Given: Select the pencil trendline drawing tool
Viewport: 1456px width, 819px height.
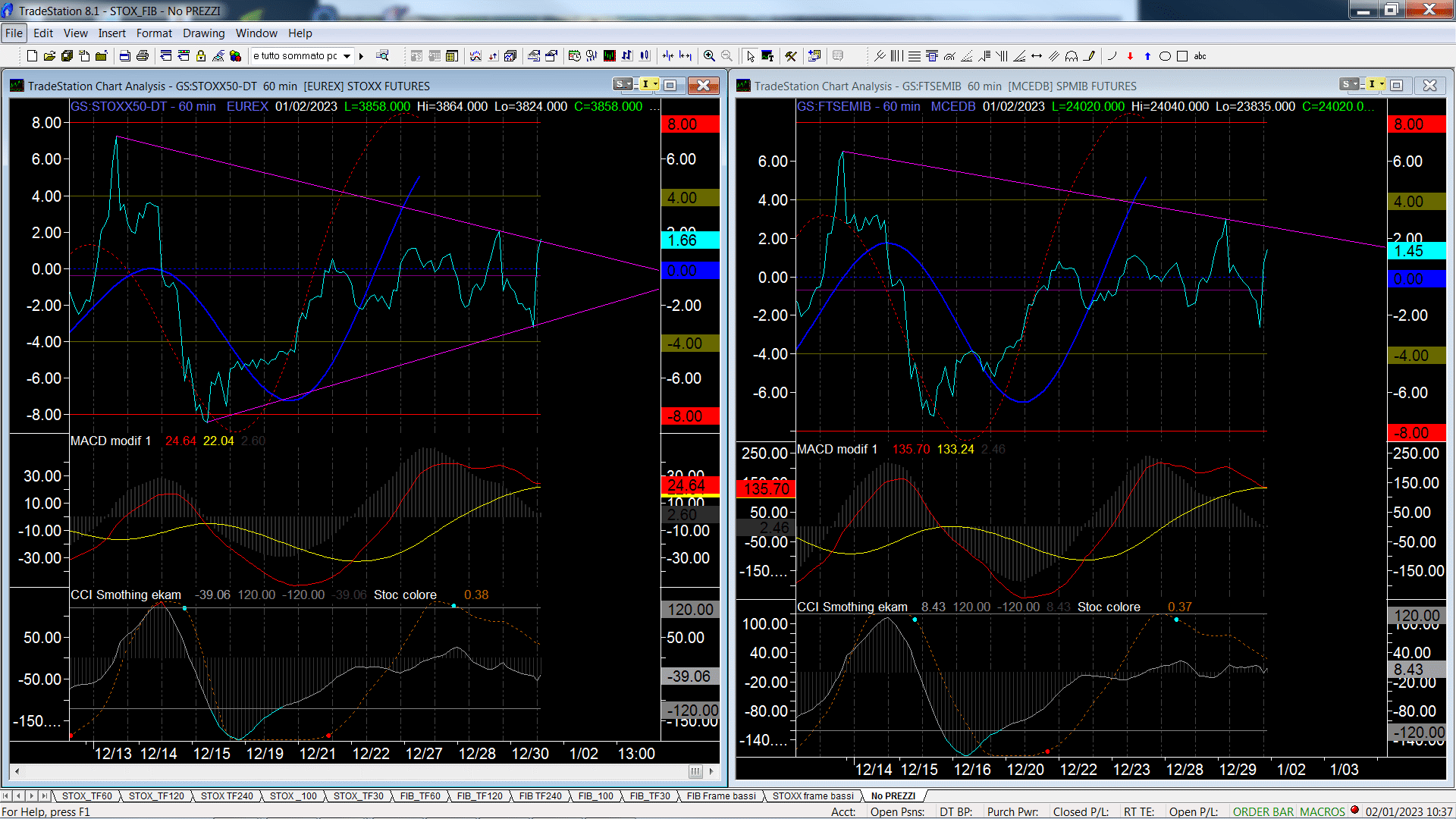Looking at the screenshot, I should pos(1090,56).
